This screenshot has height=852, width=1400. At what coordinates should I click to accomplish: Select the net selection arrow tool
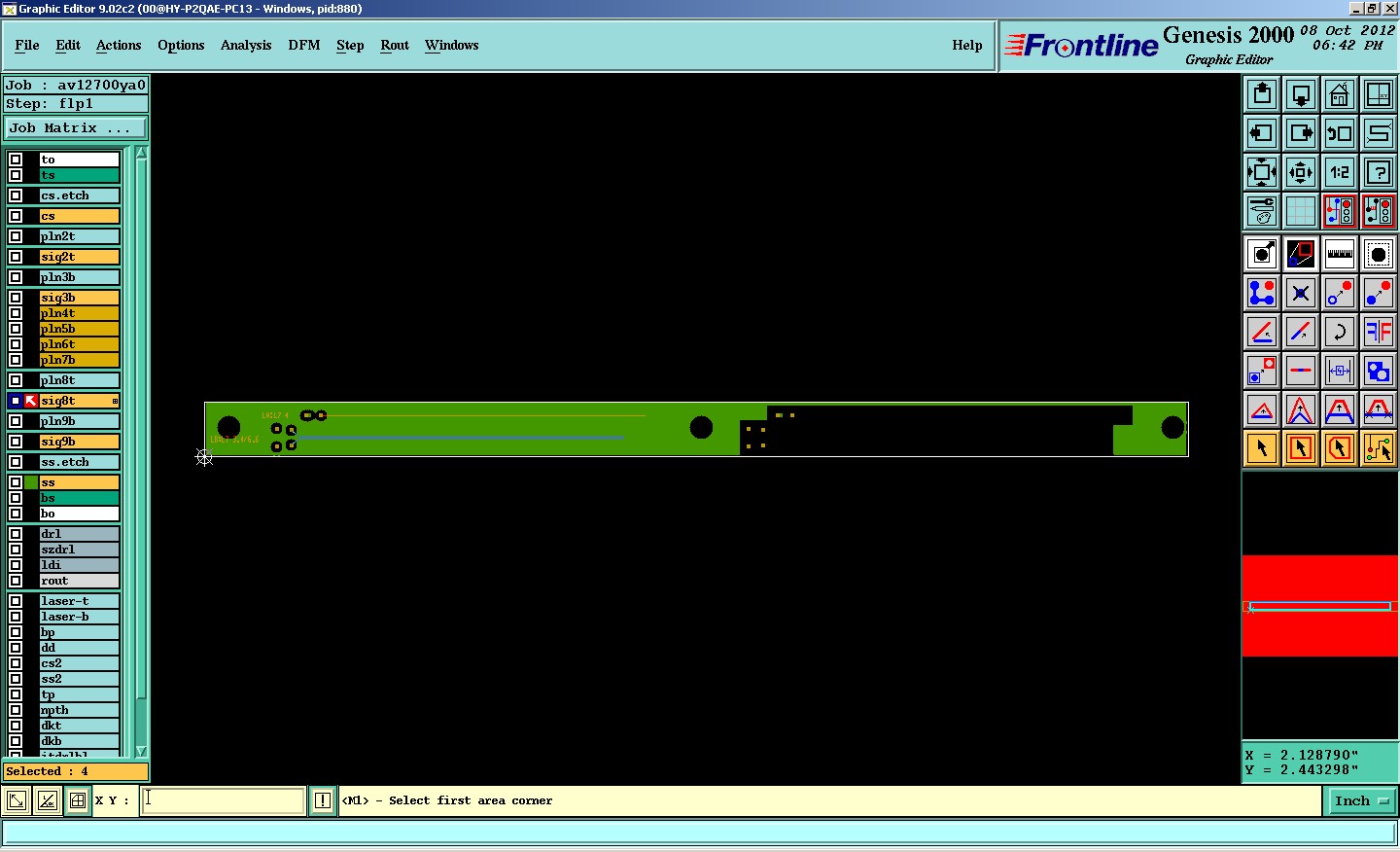(x=1379, y=448)
